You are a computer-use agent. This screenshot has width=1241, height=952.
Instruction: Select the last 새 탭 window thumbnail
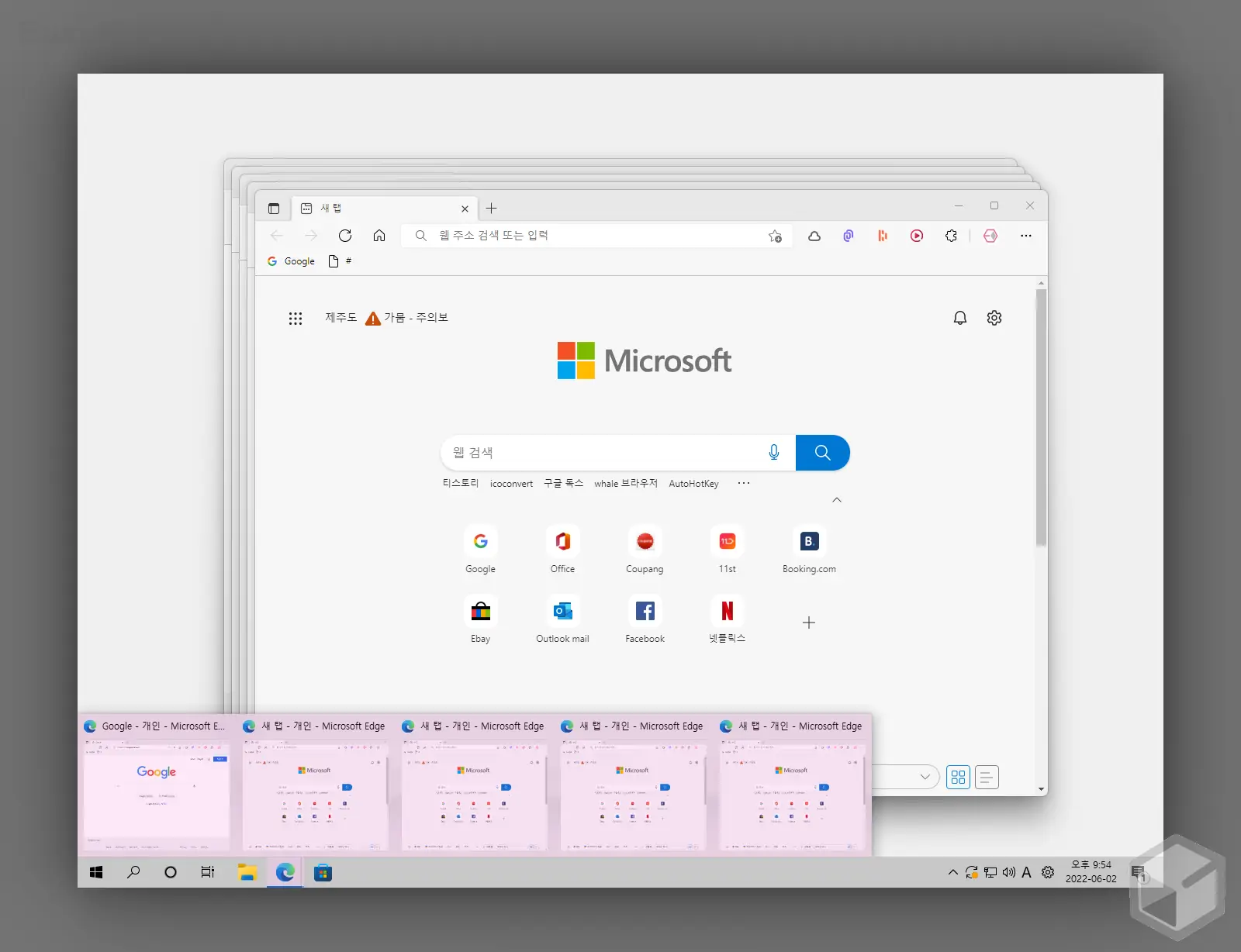792,785
